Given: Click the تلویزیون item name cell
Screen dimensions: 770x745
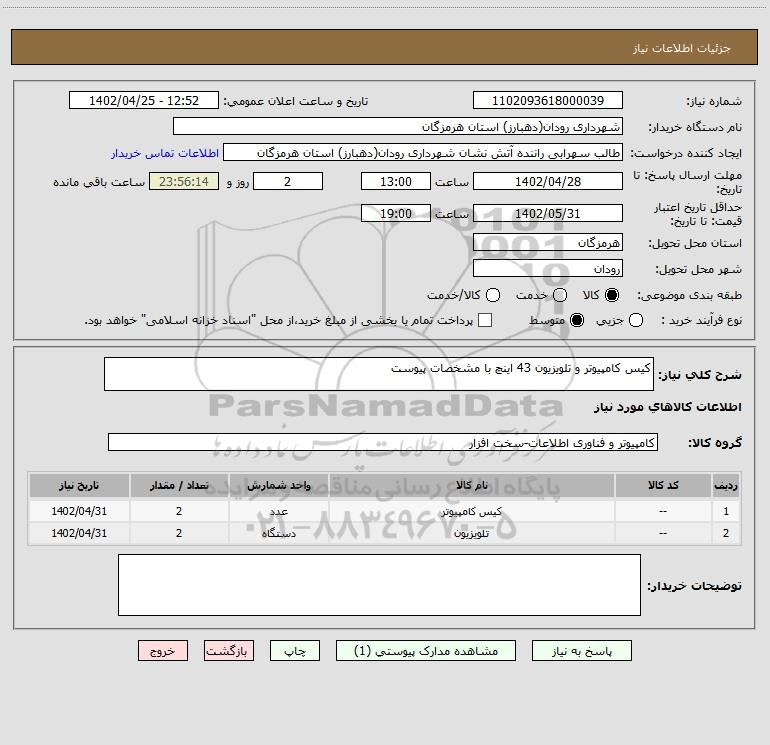Looking at the screenshot, I should (471, 533).
